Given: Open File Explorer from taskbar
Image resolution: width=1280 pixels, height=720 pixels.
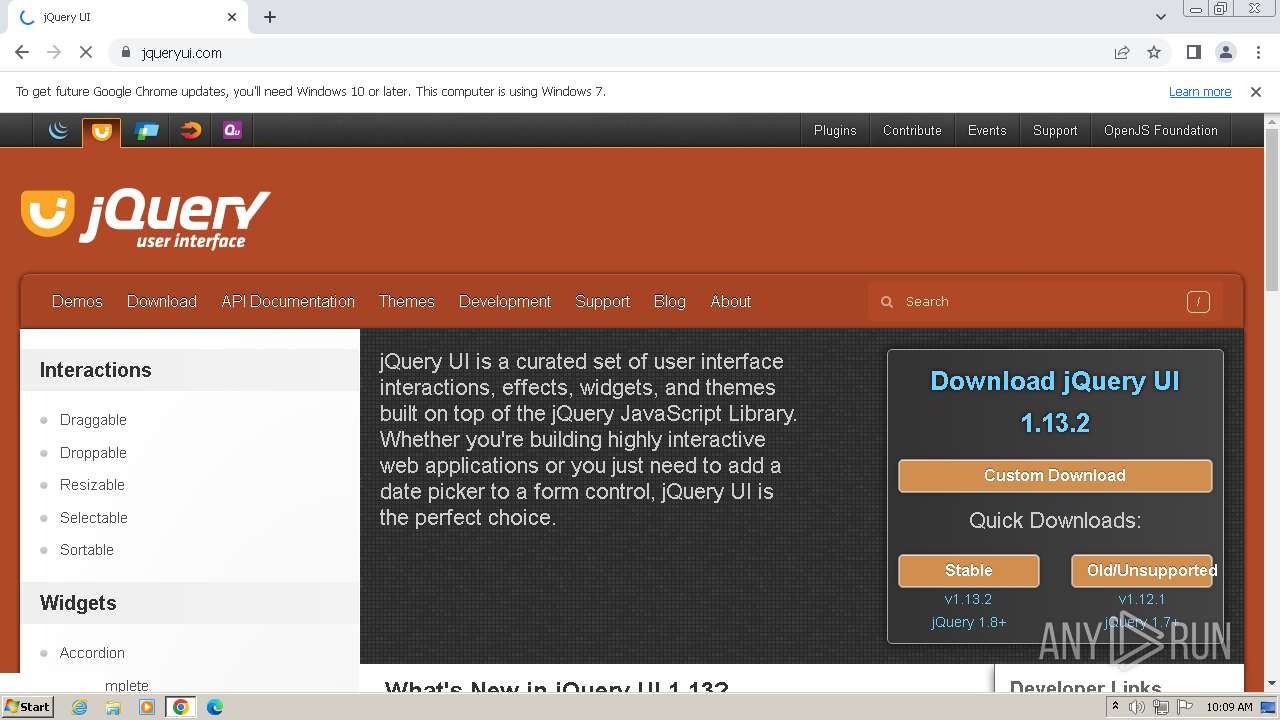Looking at the screenshot, I should [x=113, y=707].
